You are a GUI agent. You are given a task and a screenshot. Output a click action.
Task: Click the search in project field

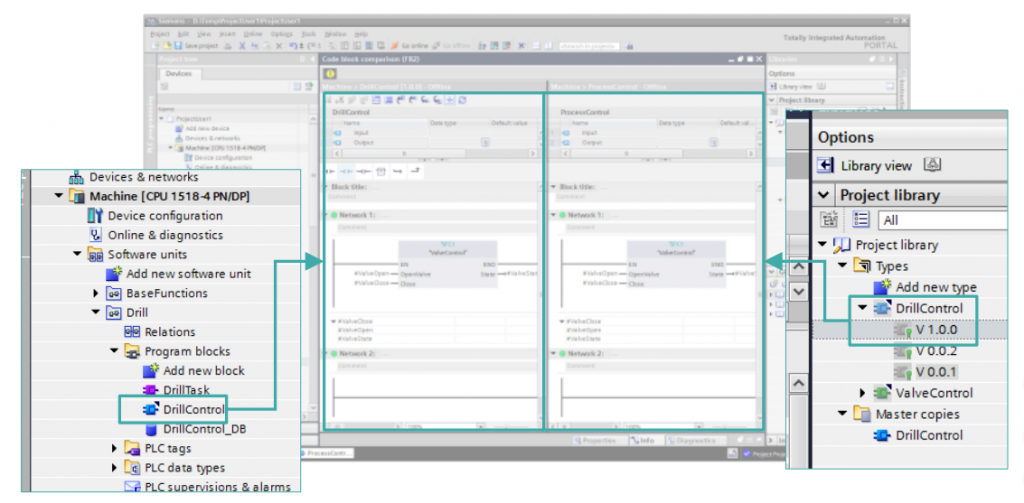tap(589, 46)
